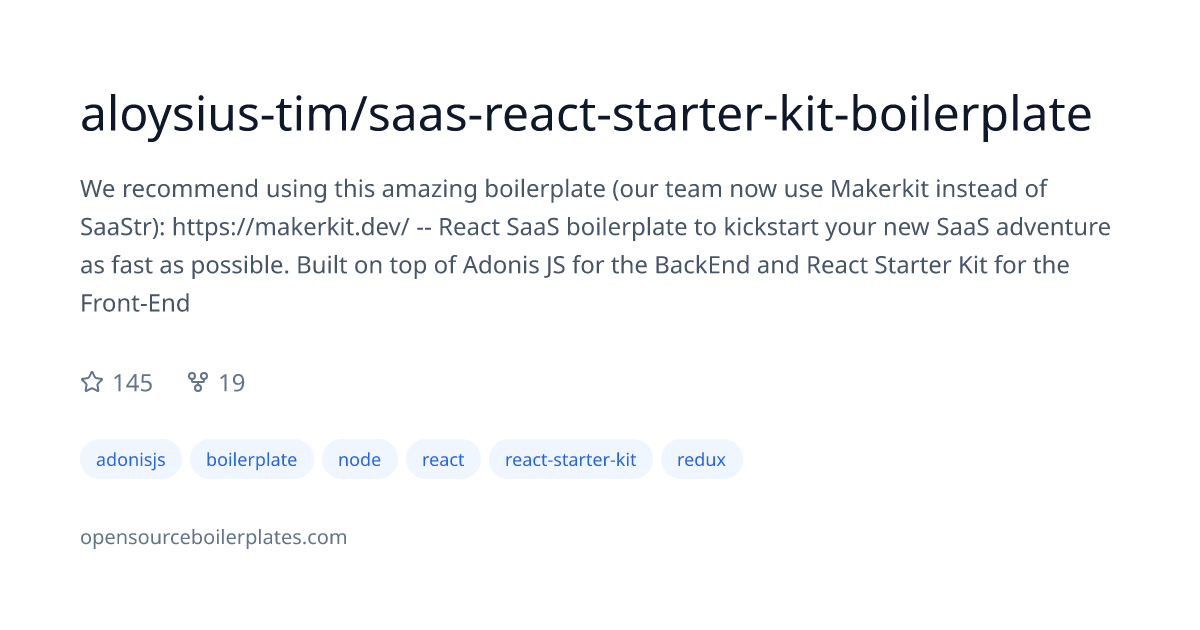Click the Front-End text ending the description
1200x630 pixels.
[x=135, y=303]
